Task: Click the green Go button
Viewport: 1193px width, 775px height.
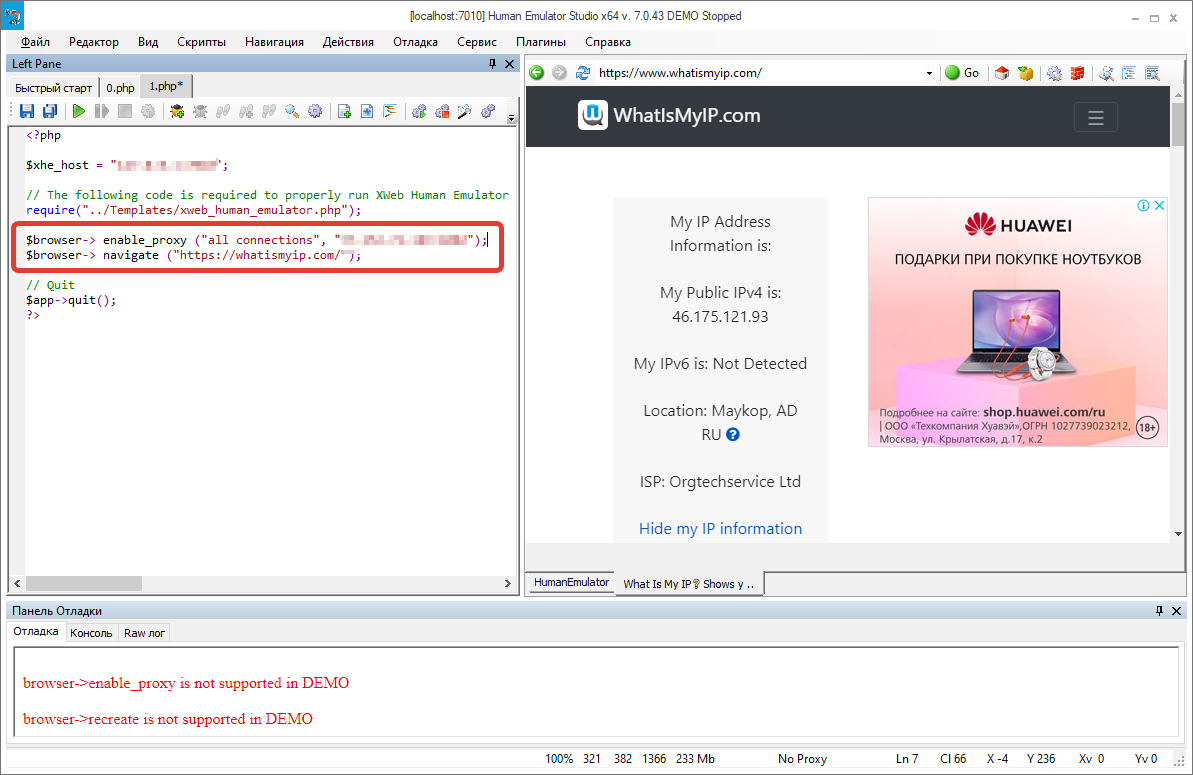Action: click(x=962, y=73)
